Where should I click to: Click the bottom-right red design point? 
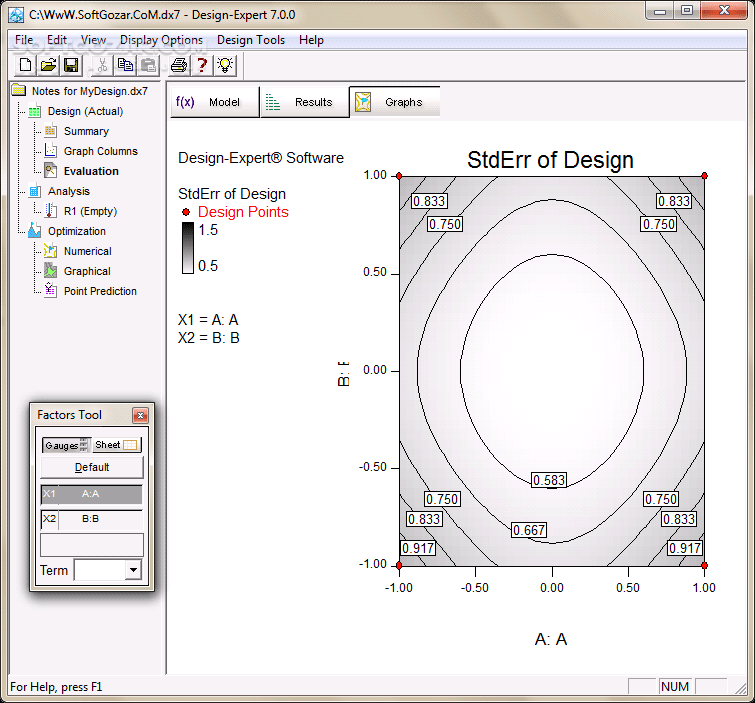[704, 565]
